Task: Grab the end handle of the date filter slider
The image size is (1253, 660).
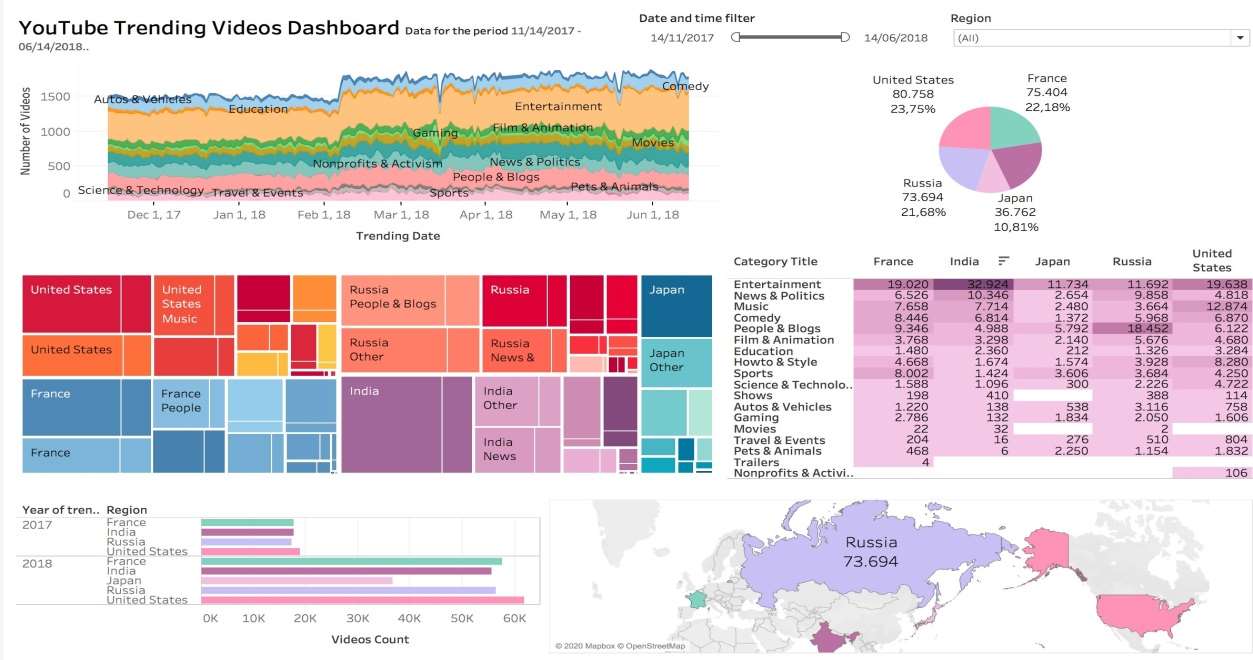Action: tap(845, 37)
